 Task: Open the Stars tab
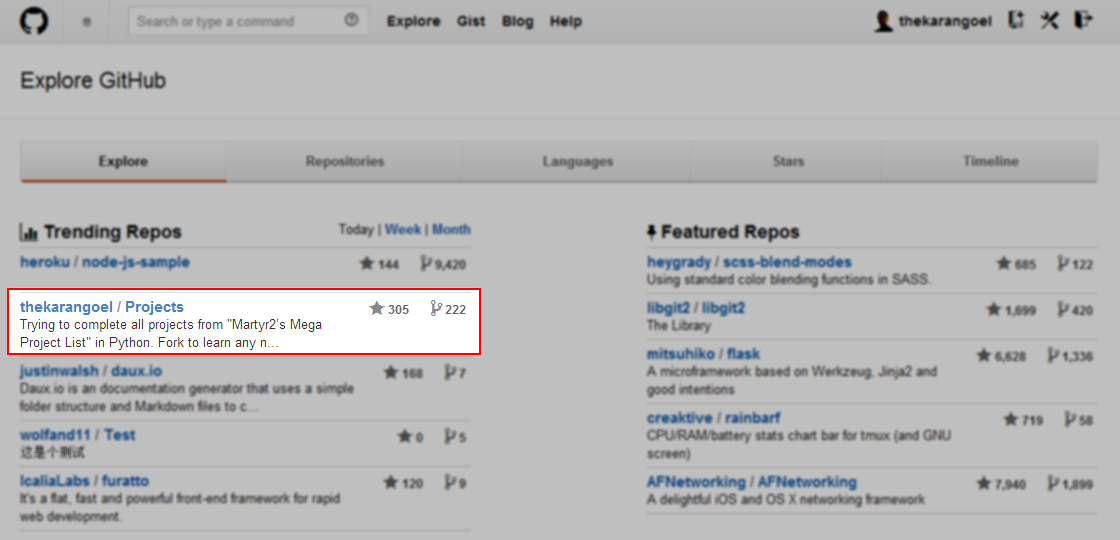click(x=788, y=161)
